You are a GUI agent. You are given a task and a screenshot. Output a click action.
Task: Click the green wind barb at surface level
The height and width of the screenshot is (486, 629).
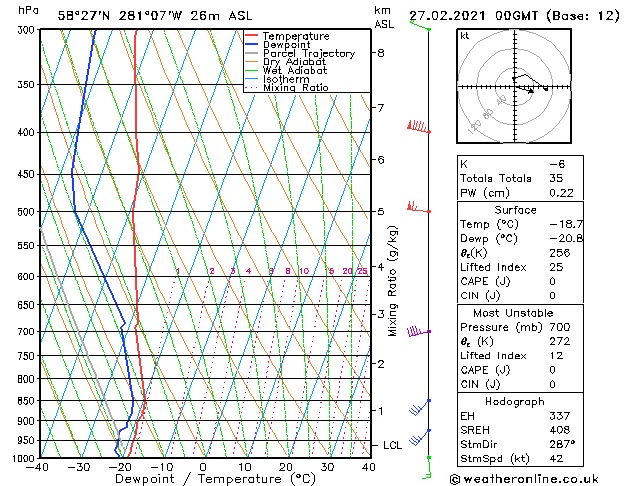(x=427, y=468)
